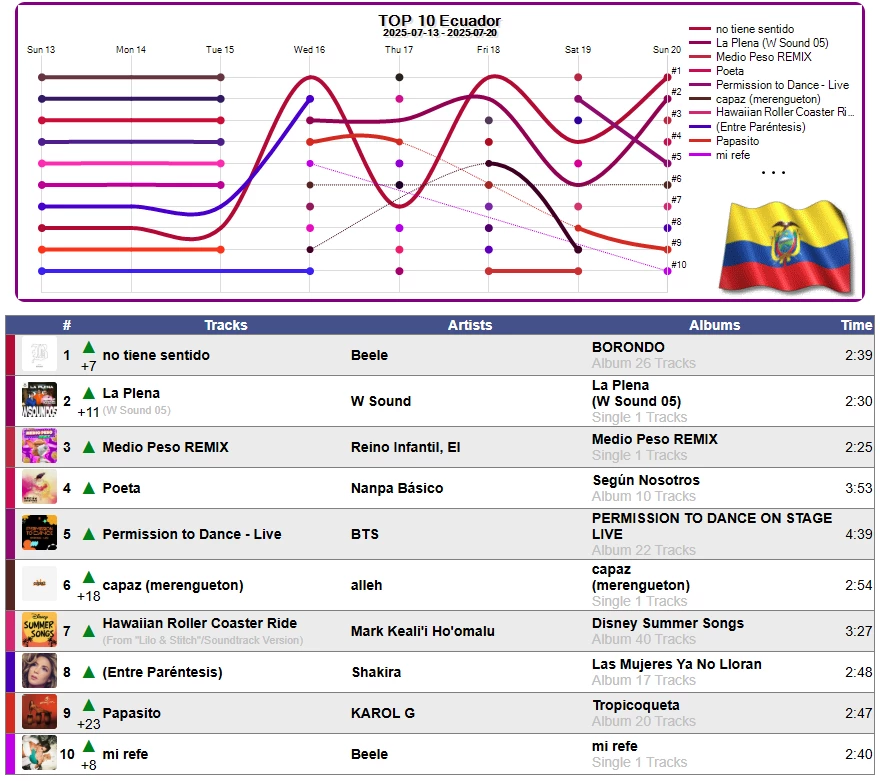Image resolution: width=880 pixels, height=781 pixels.
Task: Click the Tue 15 date label on chart
Action: click(220, 49)
